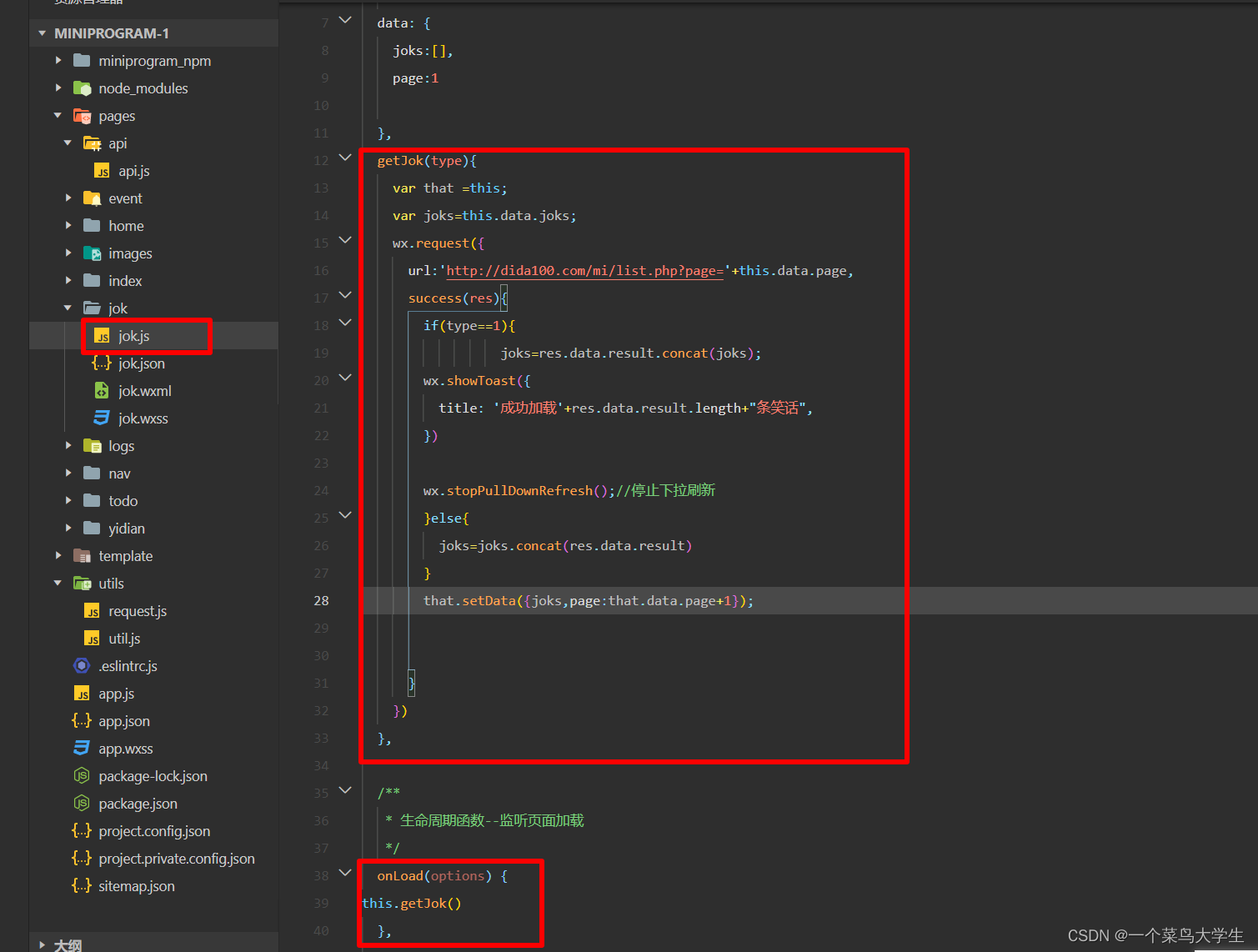Fold success callback at line 17

point(345,294)
